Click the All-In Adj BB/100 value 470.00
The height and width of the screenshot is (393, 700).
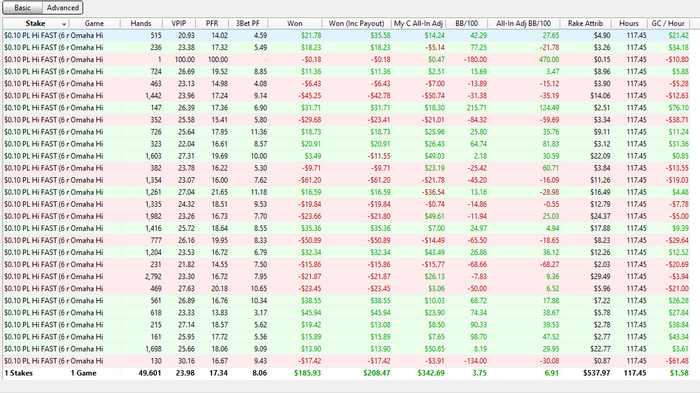[x=549, y=59]
